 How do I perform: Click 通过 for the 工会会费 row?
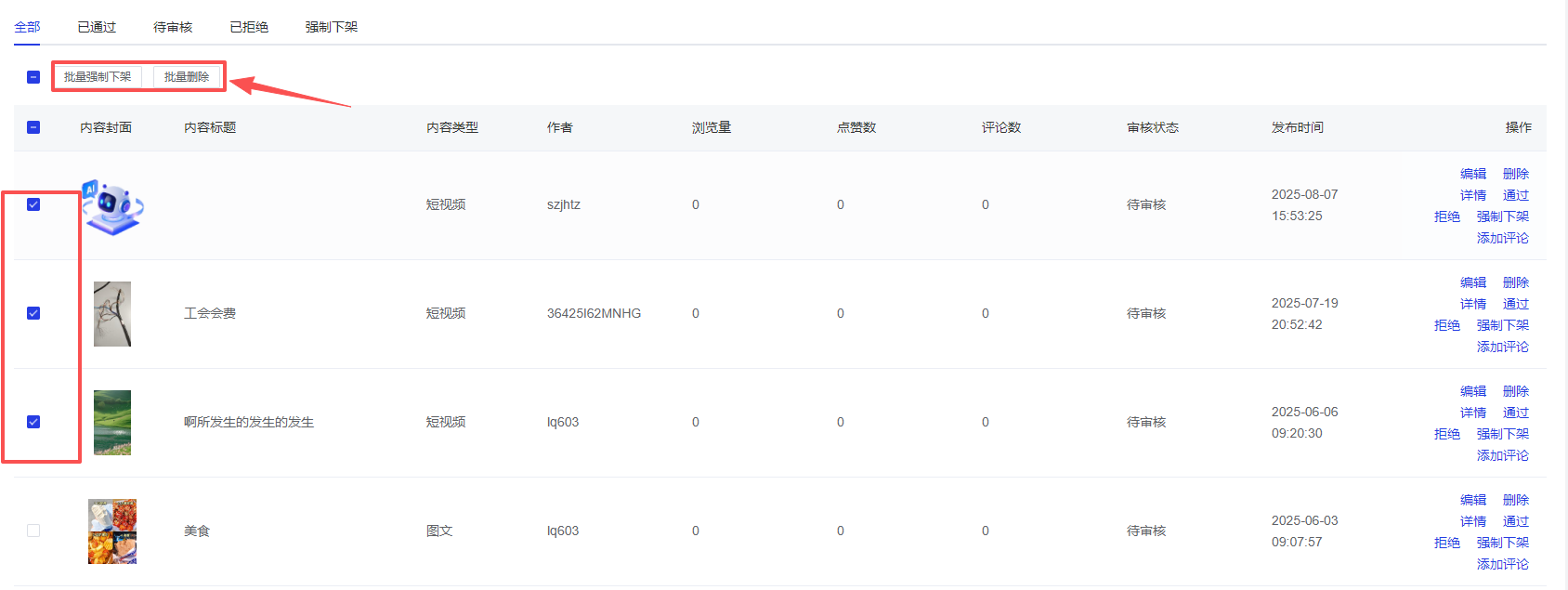1516,304
